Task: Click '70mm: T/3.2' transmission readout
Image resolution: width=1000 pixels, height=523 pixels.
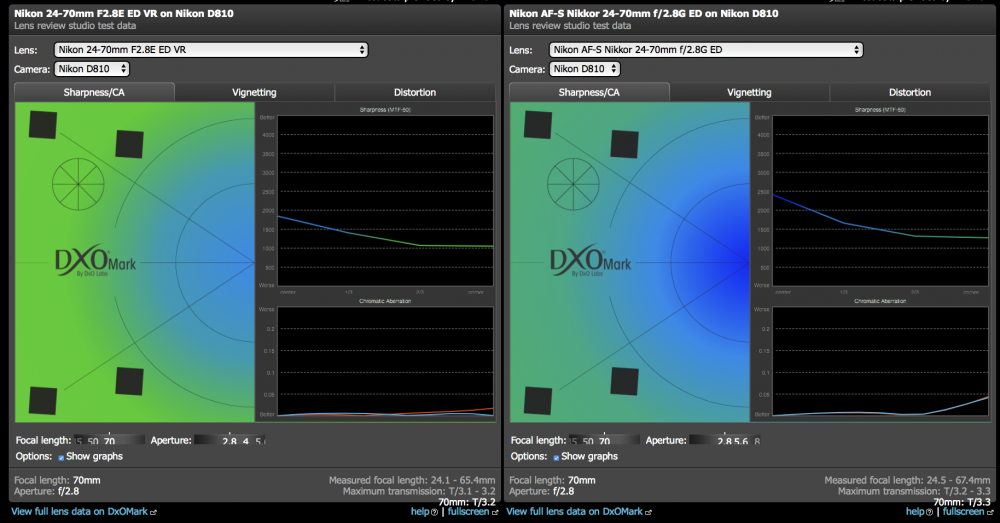Action: [467, 502]
